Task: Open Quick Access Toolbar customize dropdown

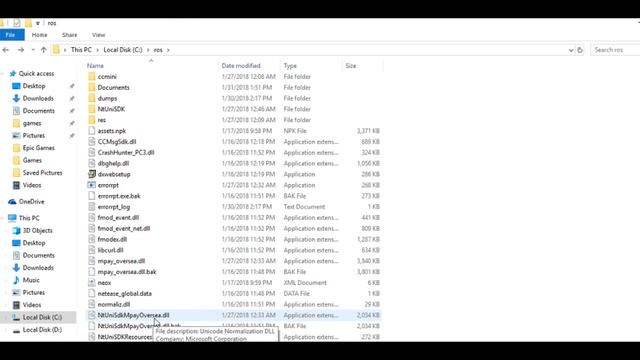Action: tap(38, 23)
